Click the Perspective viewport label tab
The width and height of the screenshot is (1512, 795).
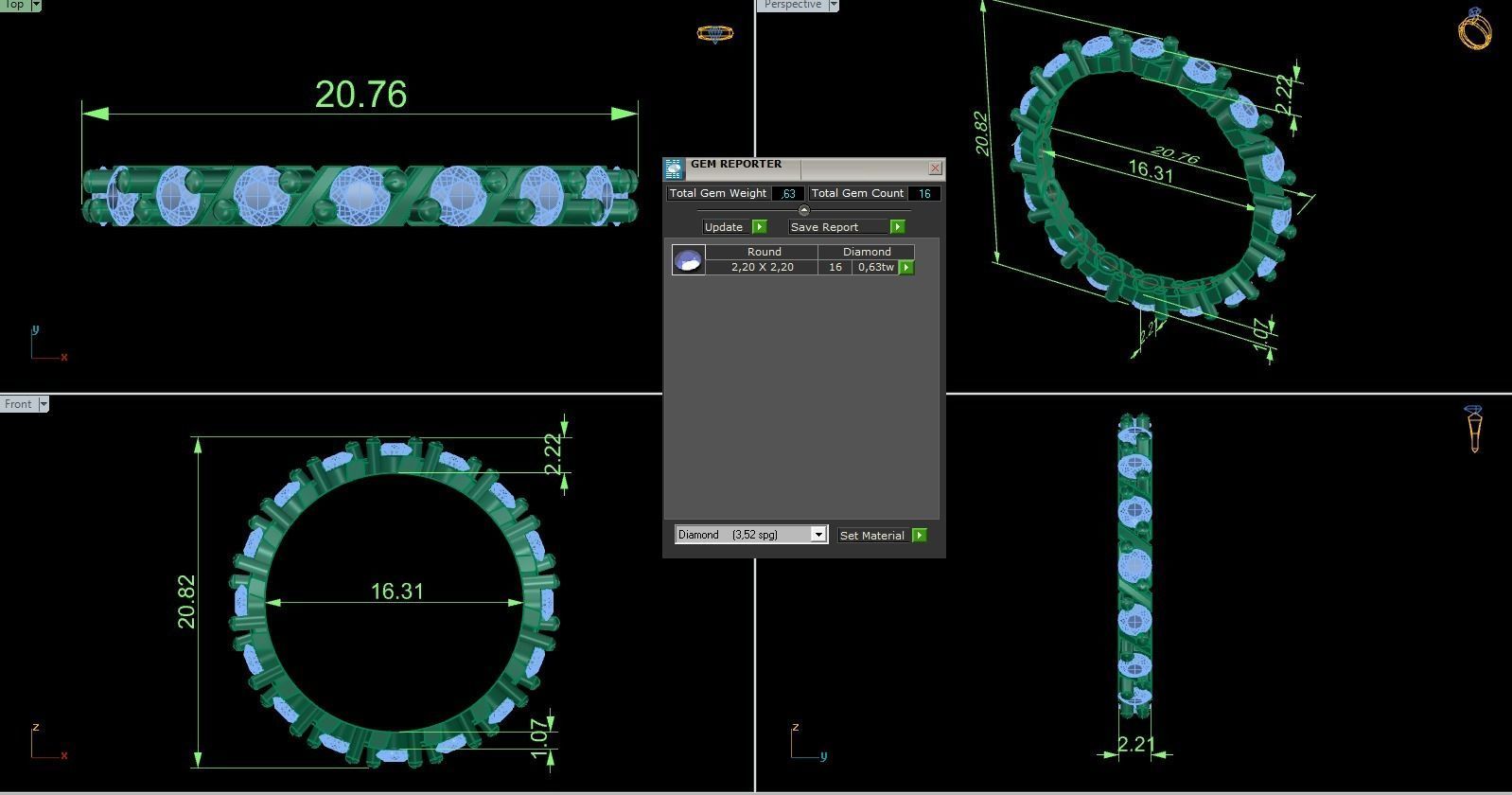point(792,5)
